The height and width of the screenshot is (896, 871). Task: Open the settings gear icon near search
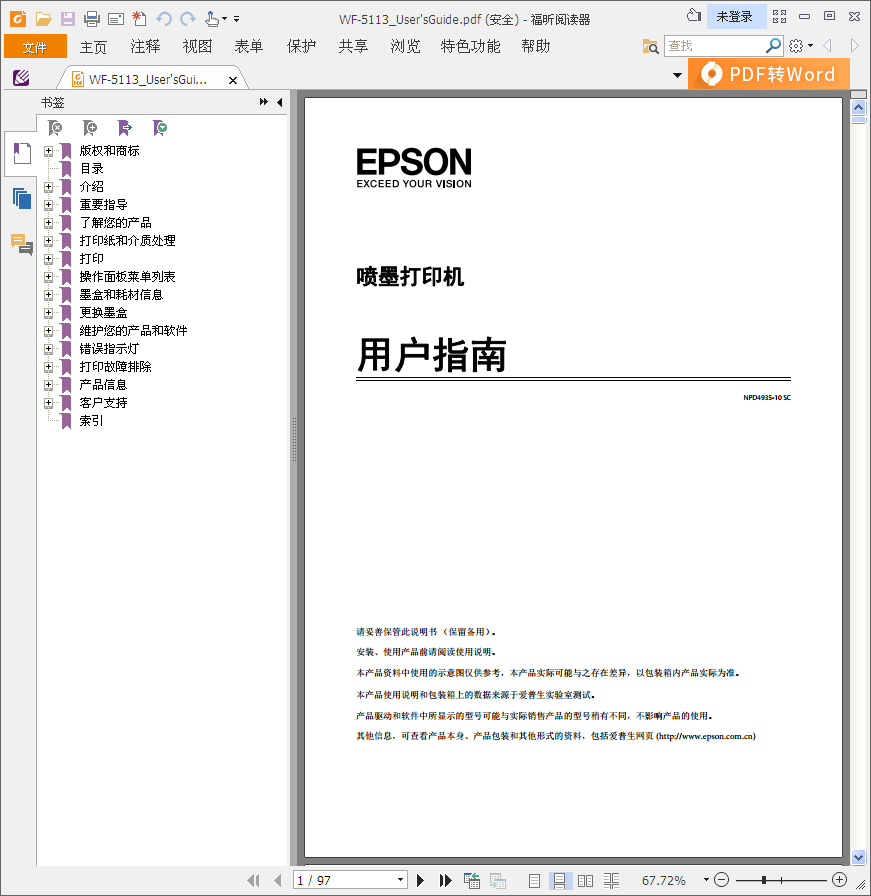(x=796, y=46)
